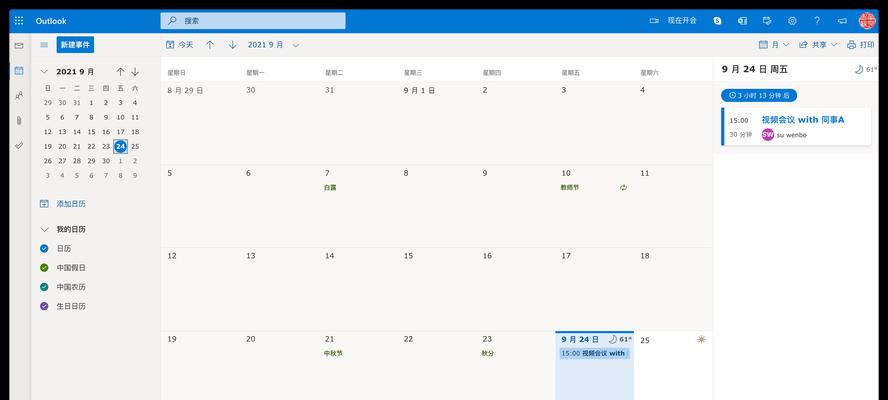
Task: Click the 白露 entry on the 7th
Action: coord(330,188)
